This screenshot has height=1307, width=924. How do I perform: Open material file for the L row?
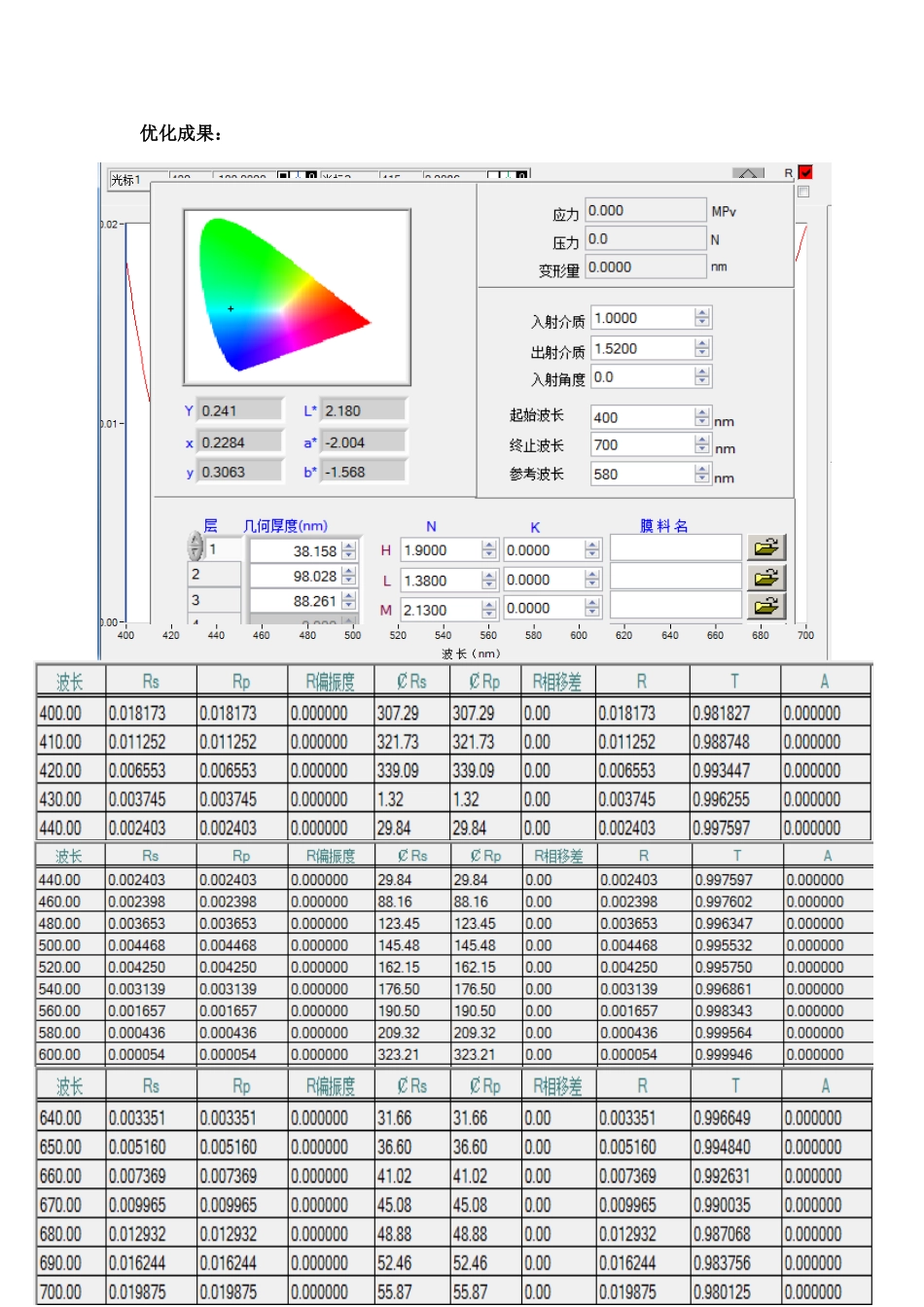tap(765, 578)
